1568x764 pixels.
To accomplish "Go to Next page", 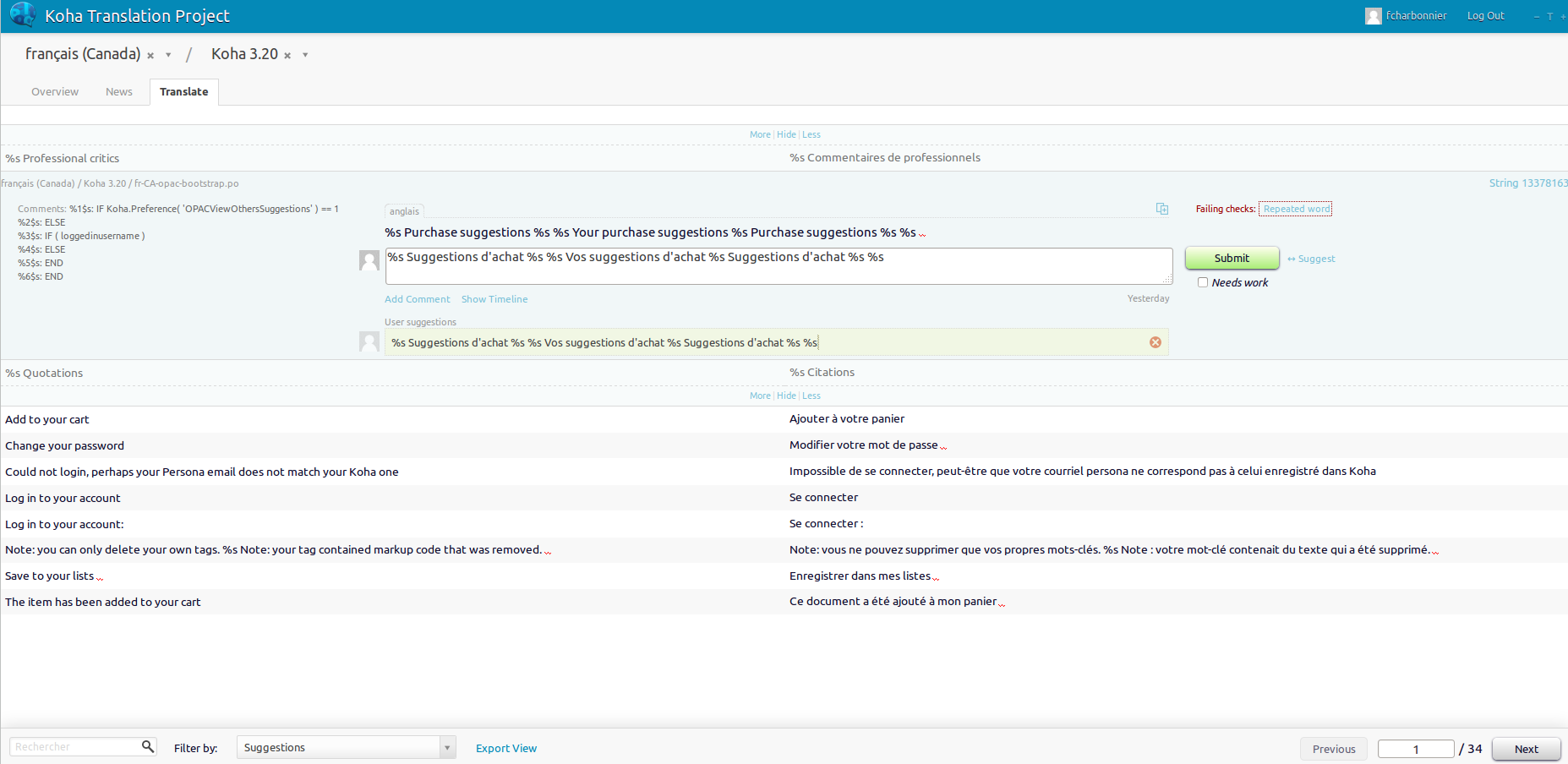I will pos(1526,749).
